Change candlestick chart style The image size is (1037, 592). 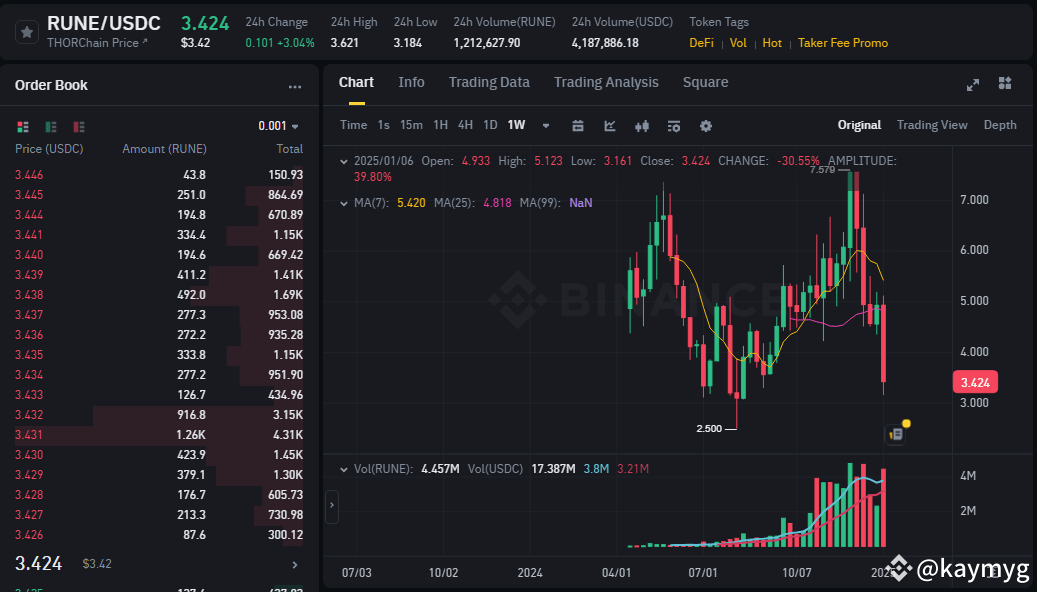coord(642,126)
